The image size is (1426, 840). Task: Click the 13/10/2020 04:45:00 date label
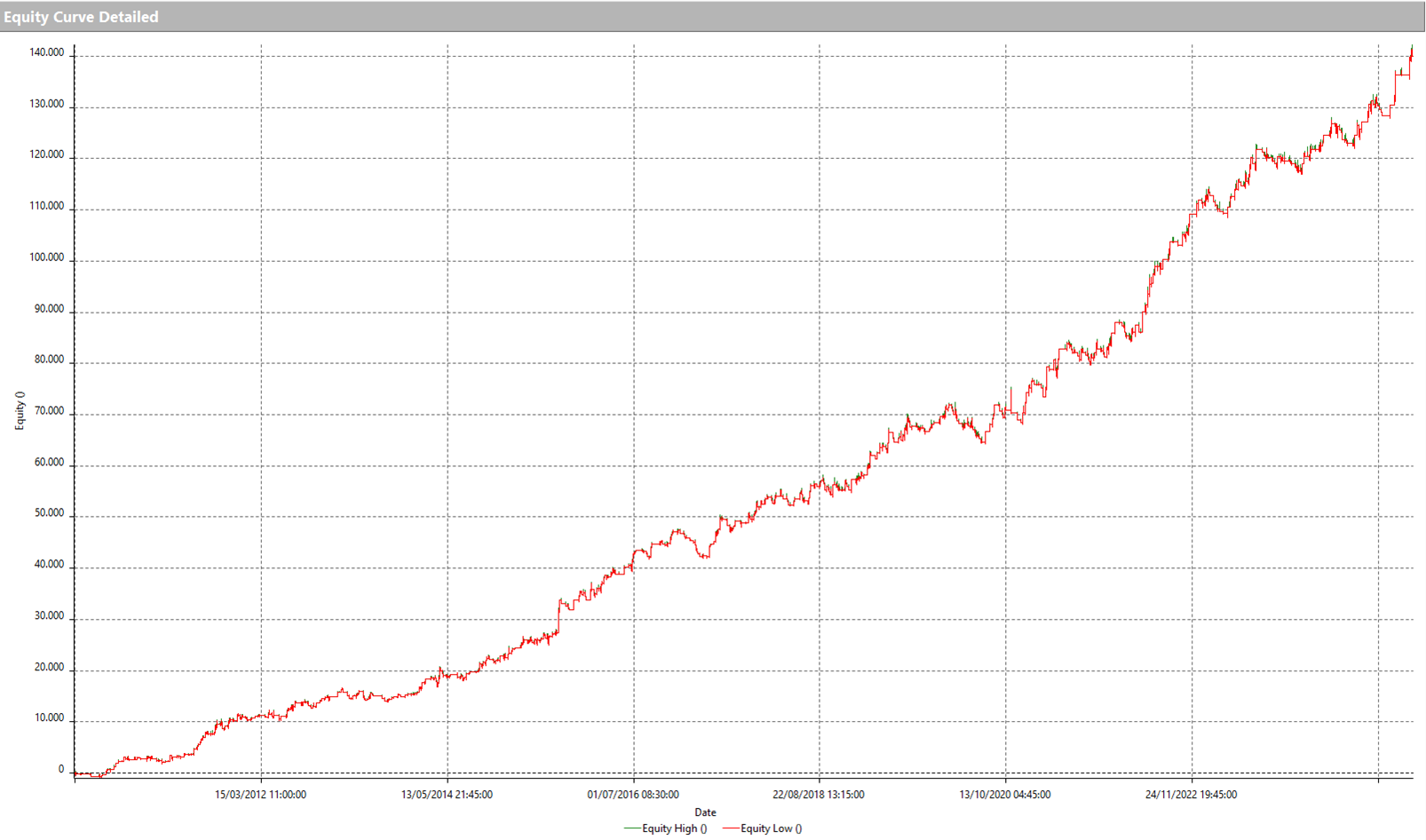click(1005, 795)
